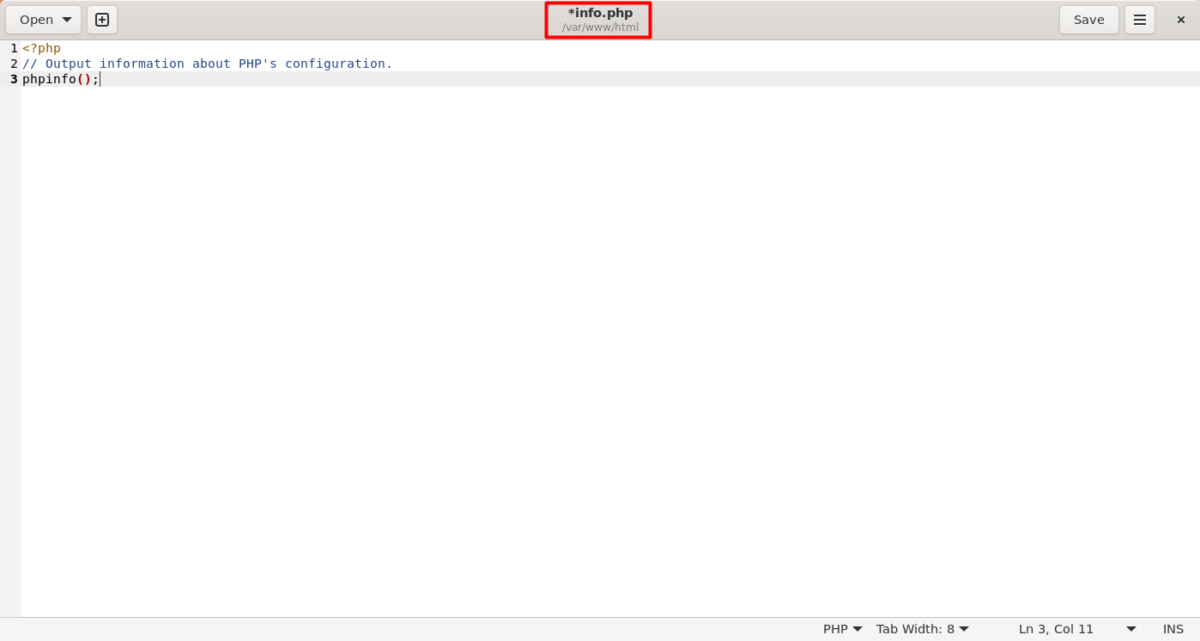Viewport: 1200px width, 641px height.
Task: Create a new document with the plus icon
Action: point(102,20)
